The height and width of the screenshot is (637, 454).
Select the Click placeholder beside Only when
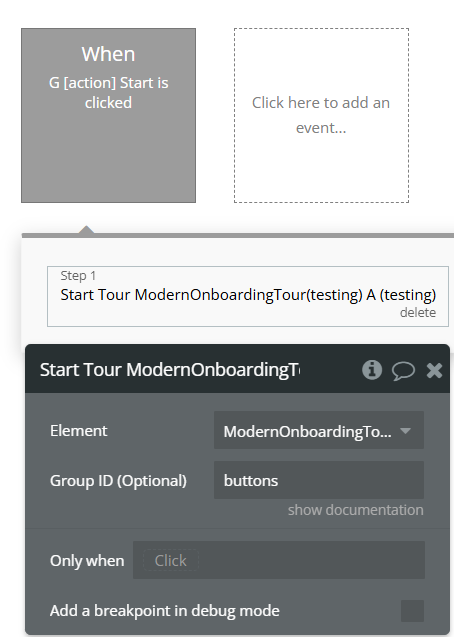(x=171, y=561)
